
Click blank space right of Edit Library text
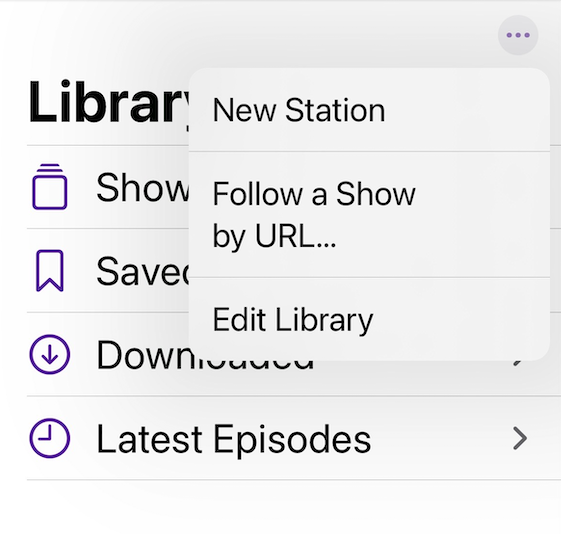[460, 319]
